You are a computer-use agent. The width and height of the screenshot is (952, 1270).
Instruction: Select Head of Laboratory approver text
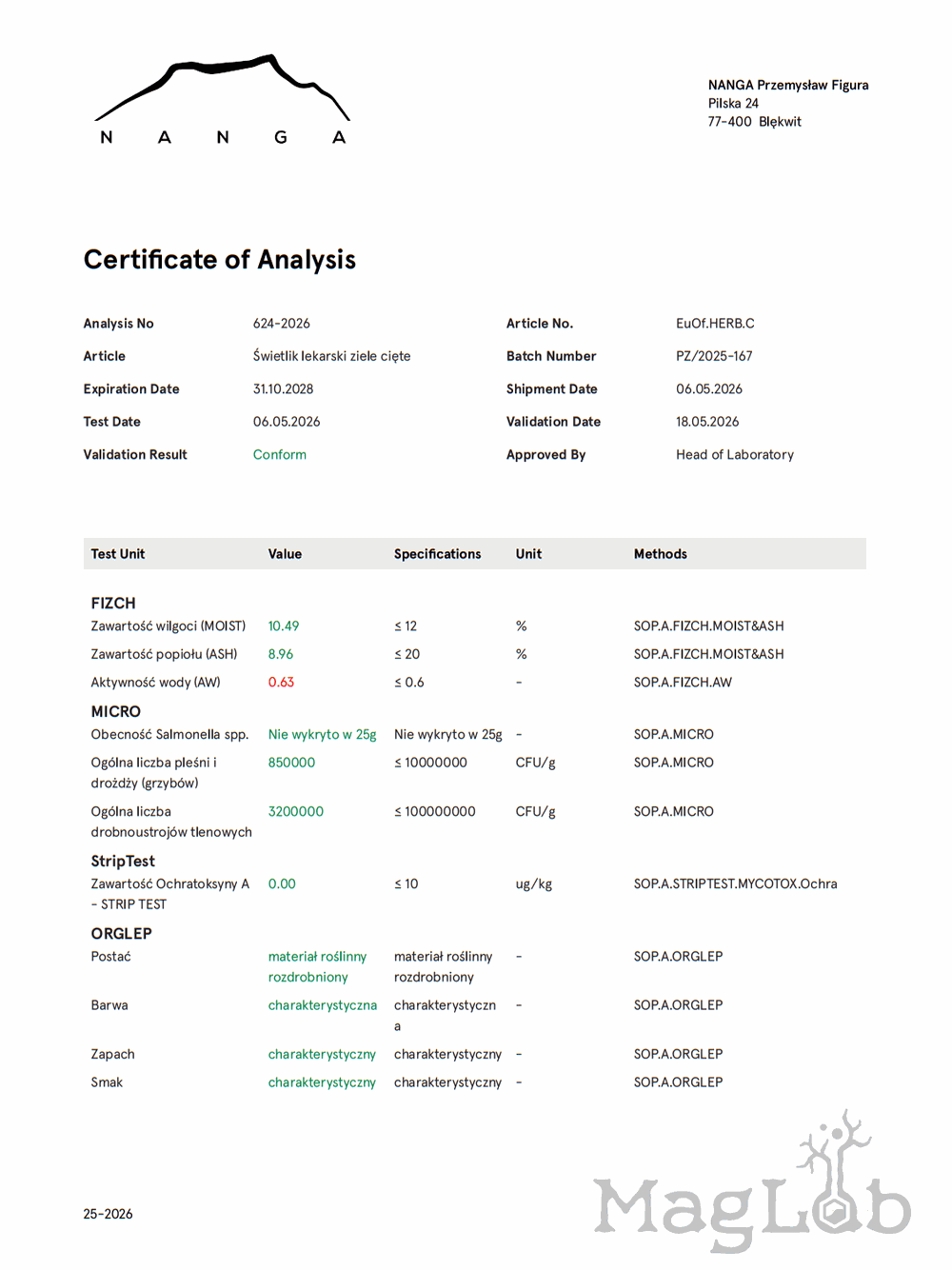point(735,455)
